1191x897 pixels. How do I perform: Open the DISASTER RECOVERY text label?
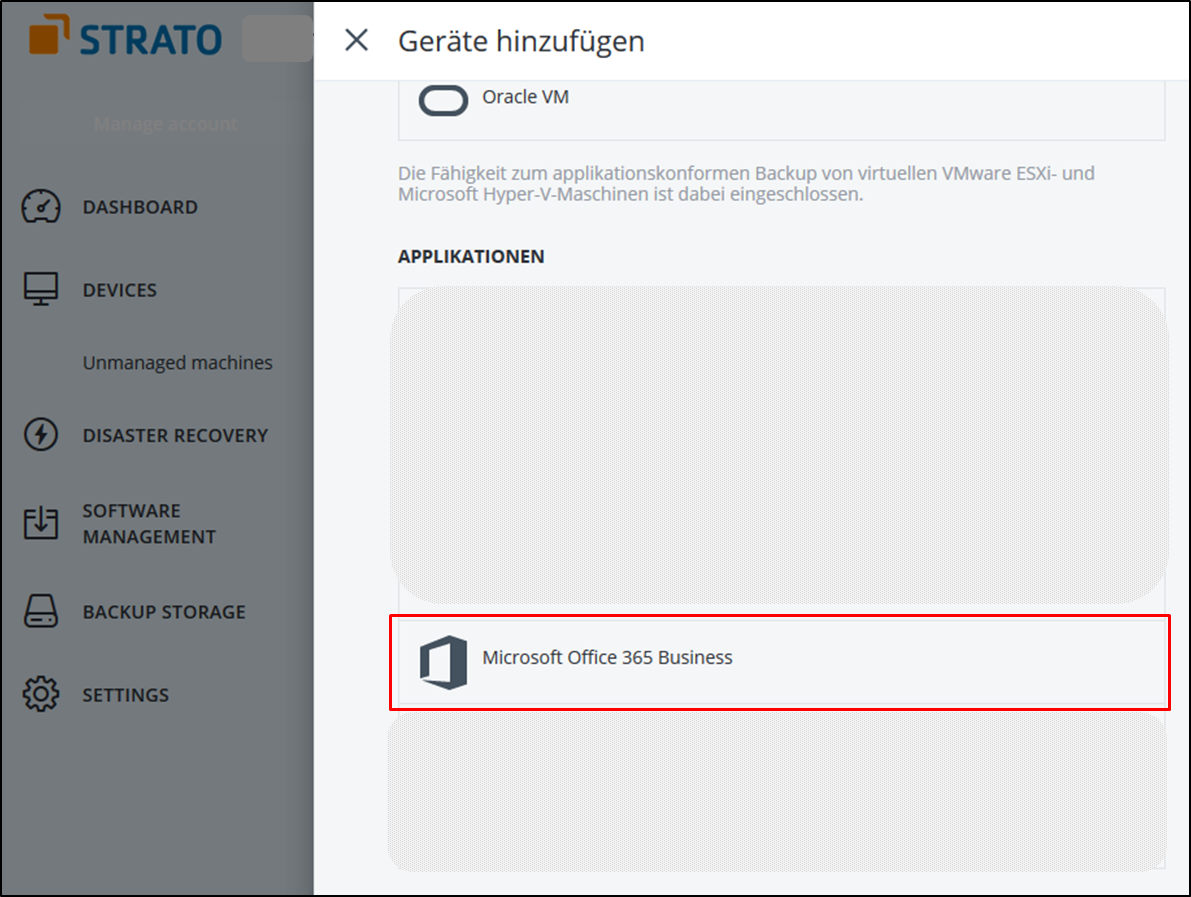click(x=175, y=435)
